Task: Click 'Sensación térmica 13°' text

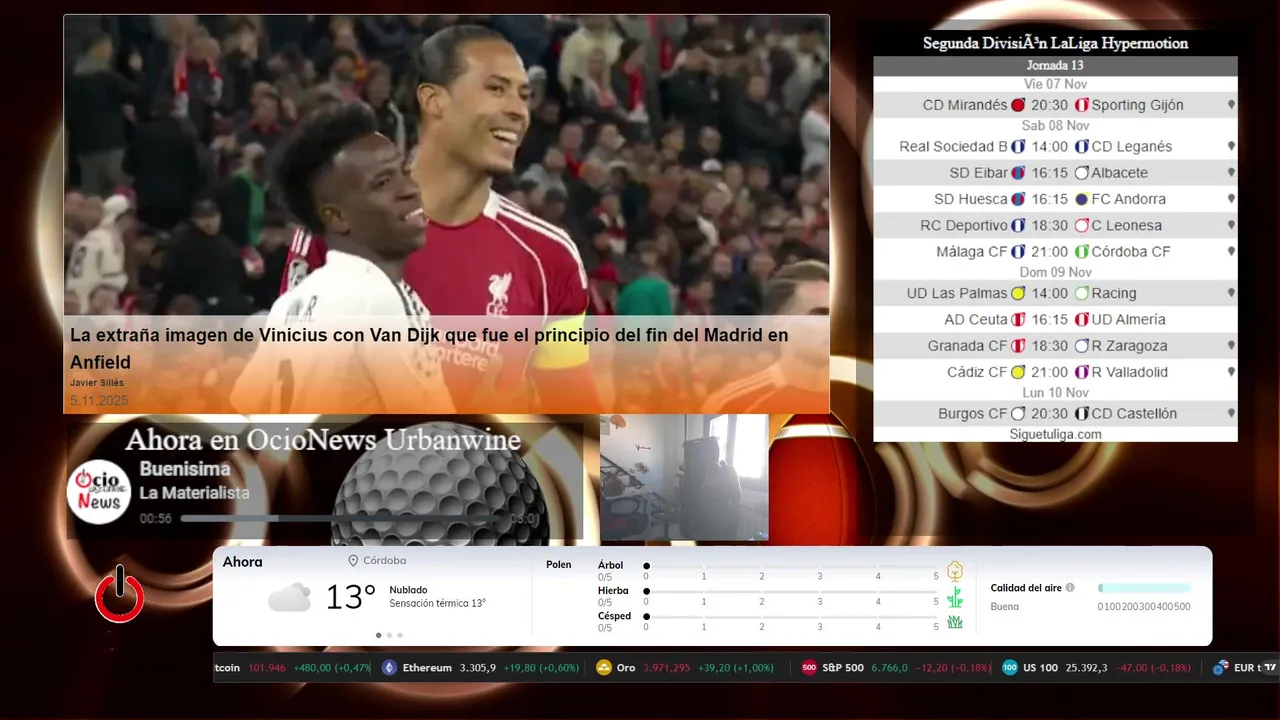Action: pos(437,603)
